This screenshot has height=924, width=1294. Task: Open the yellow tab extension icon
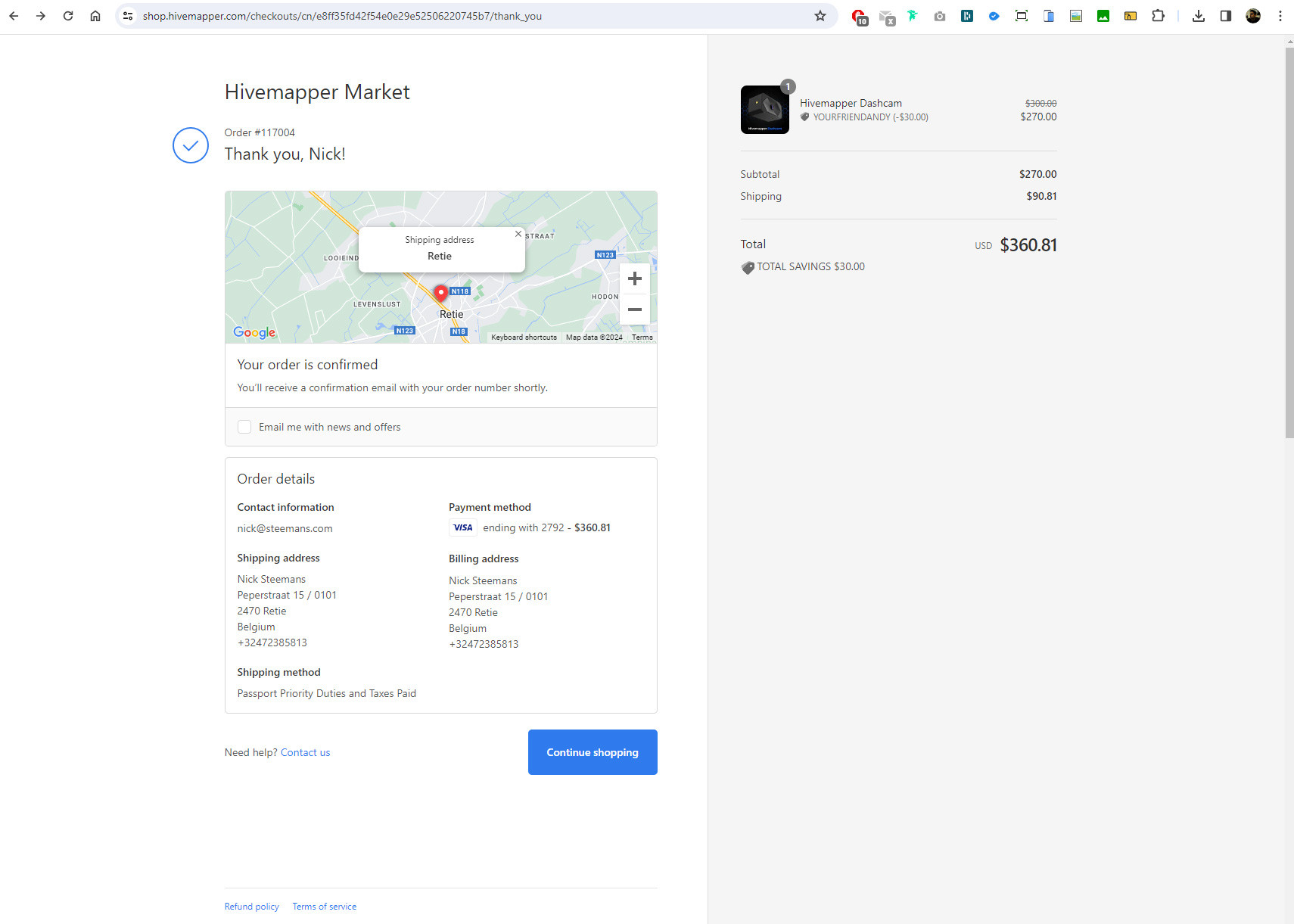[x=1131, y=16]
